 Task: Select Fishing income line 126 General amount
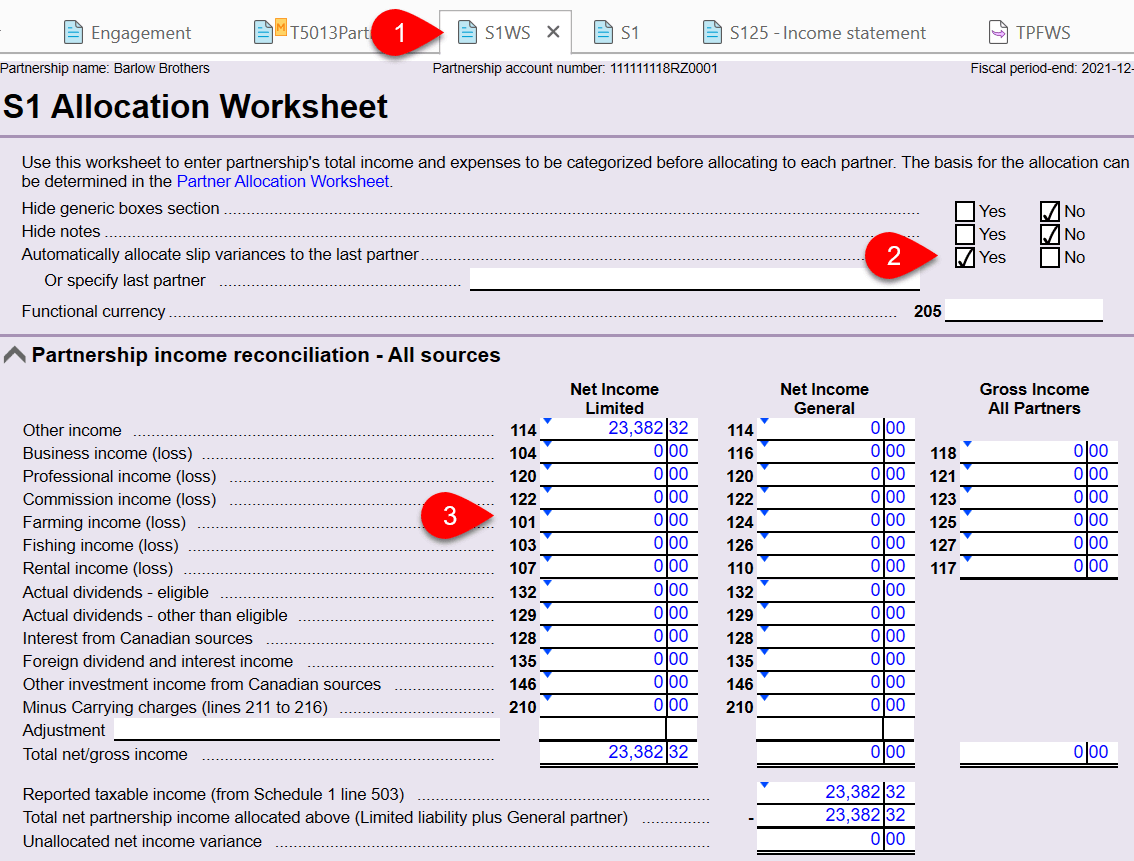pyautogui.click(x=835, y=544)
